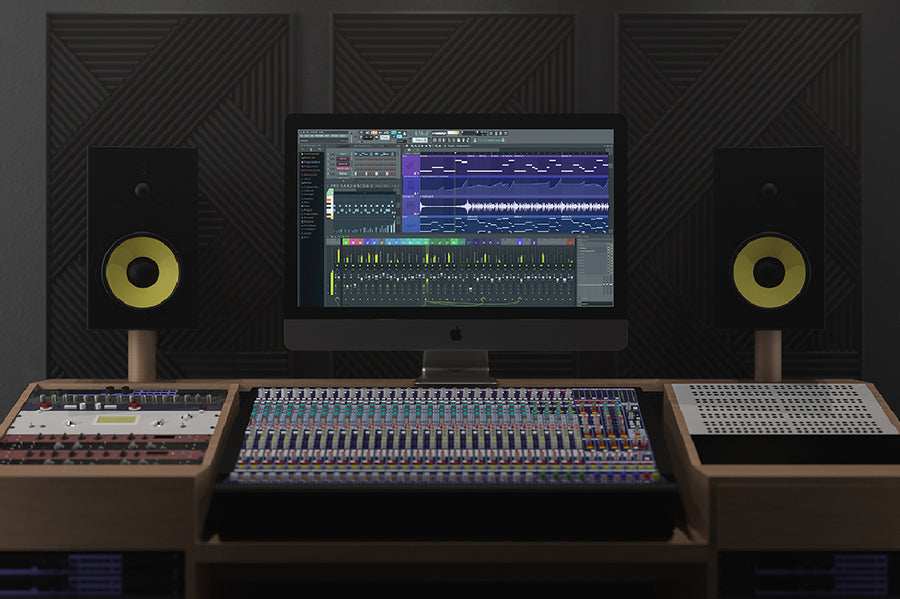
Task: Mute the first channel in the Channel Rack
Action: 329,154
